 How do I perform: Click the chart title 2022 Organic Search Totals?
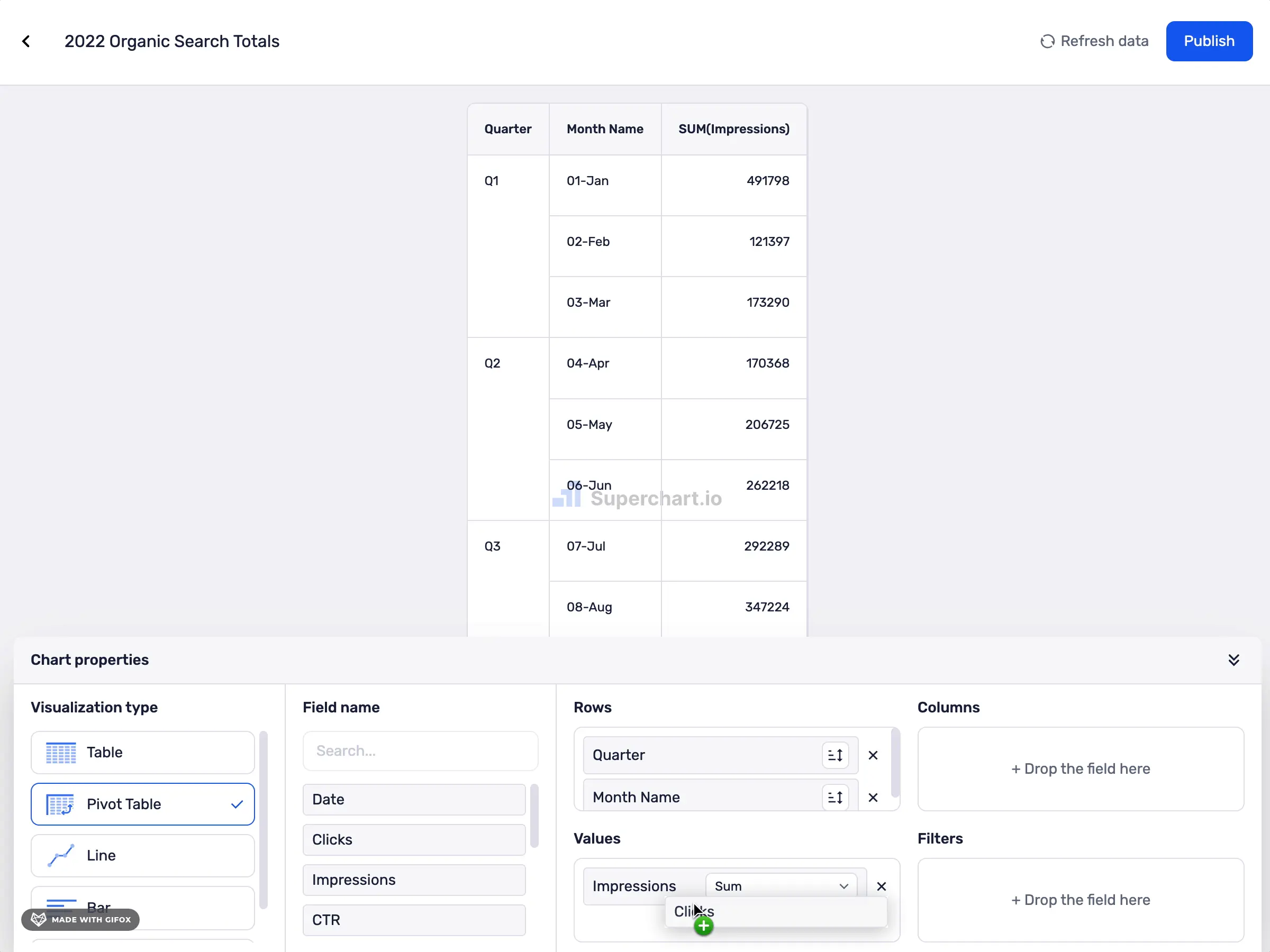171,41
